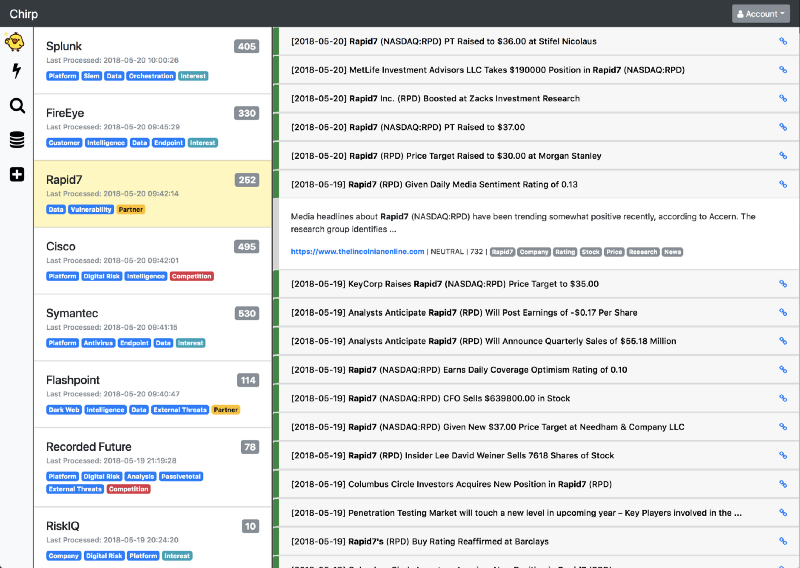This screenshot has height=568, width=800.
Task: Click the Partner tag on Rapid7
Action: pyautogui.click(x=131, y=210)
